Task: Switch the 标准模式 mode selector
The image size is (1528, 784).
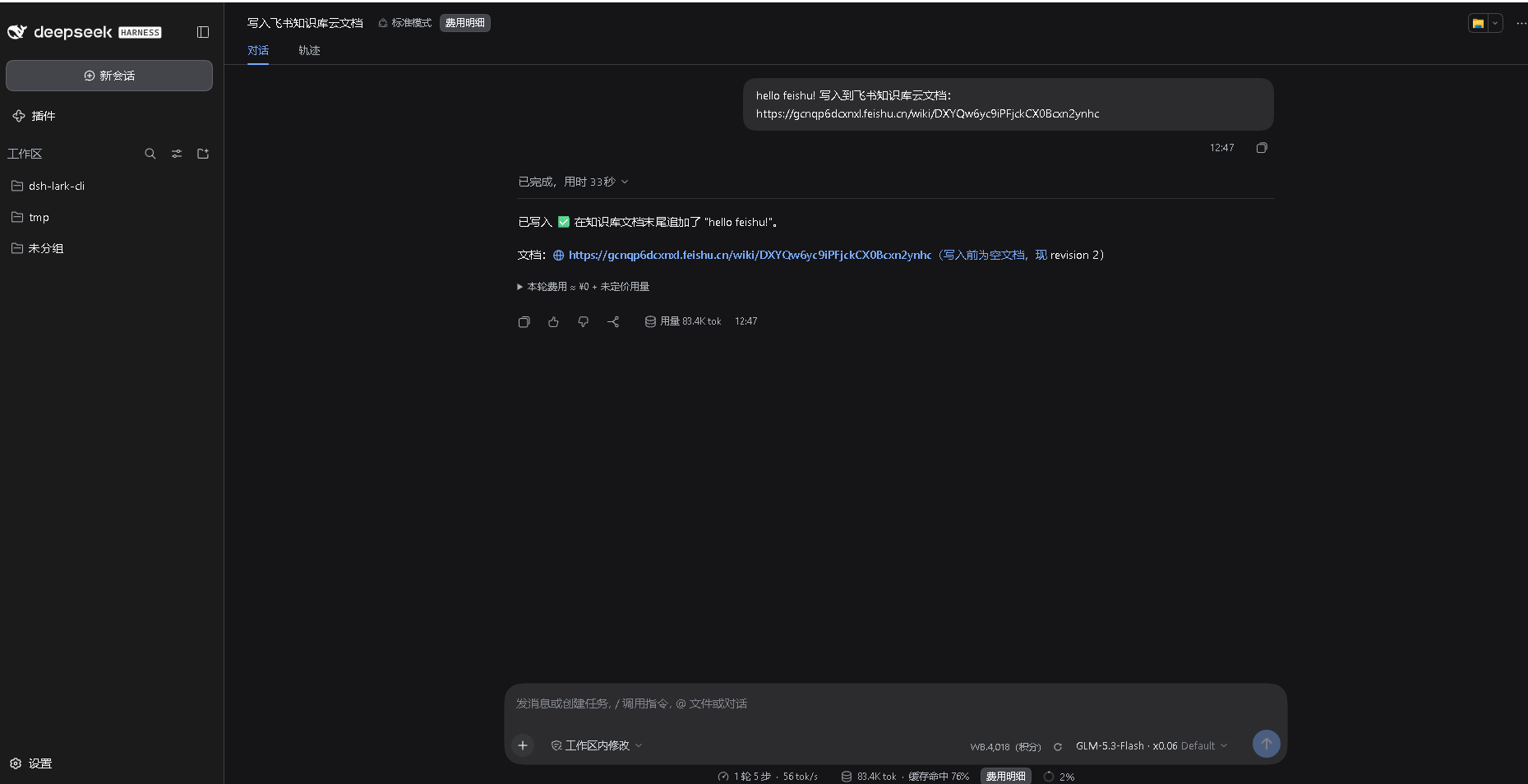Action: point(404,23)
